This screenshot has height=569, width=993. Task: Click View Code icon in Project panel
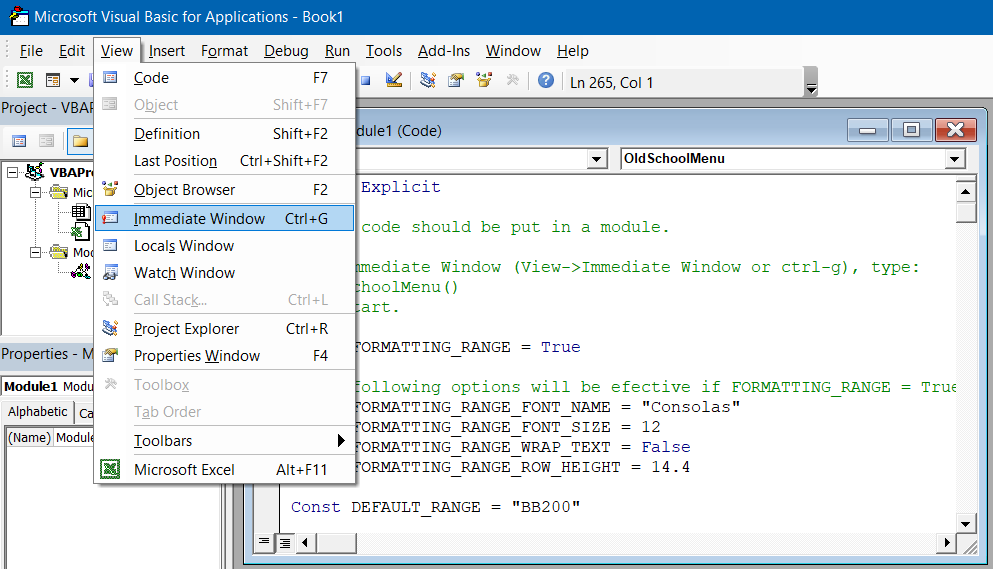[x=20, y=141]
